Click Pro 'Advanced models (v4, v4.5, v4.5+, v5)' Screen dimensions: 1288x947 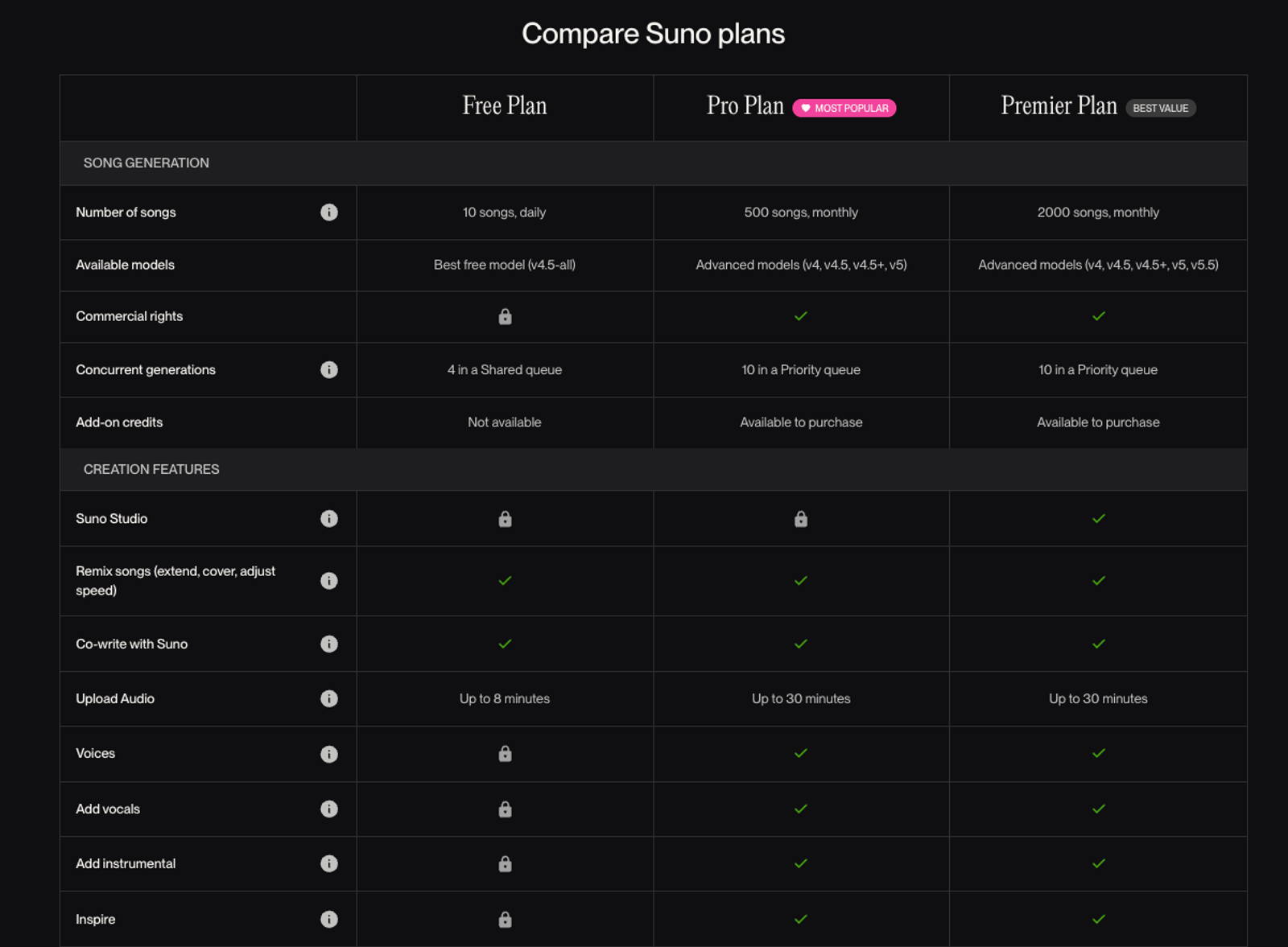(x=801, y=265)
